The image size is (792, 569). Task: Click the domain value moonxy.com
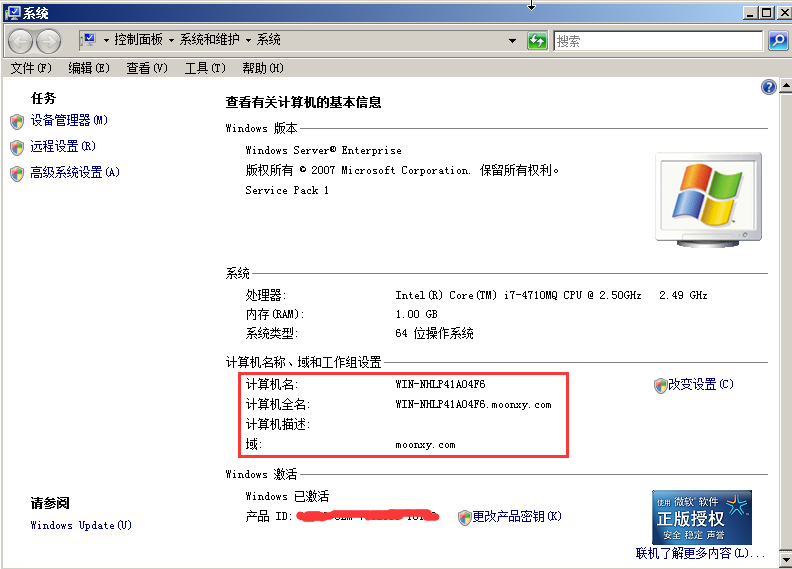425,445
